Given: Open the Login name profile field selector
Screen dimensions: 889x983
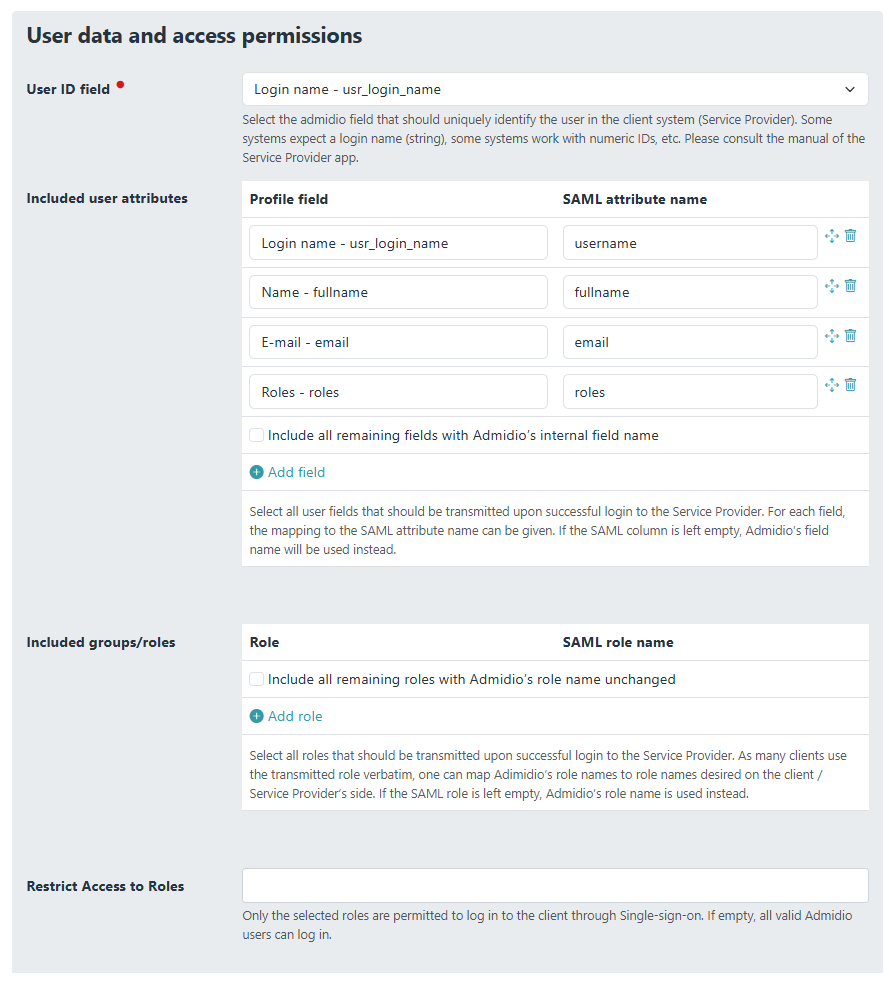Looking at the screenshot, I should (x=398, y=243).
